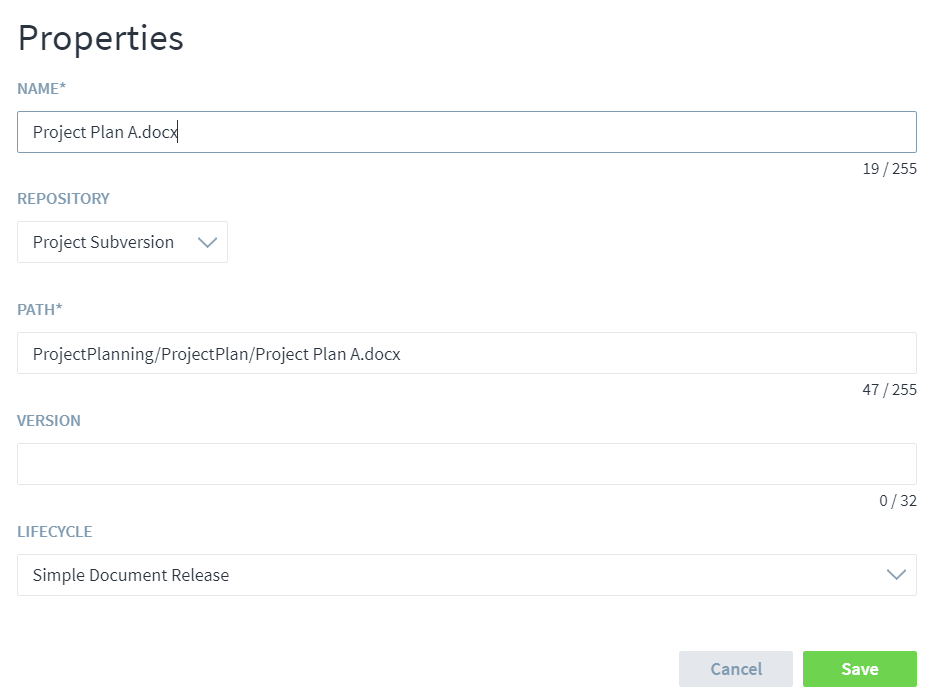Click the chevron arrow in Lifecycle dropdown
The width and height of the screenshot is (925, 692).
coord(896,575)
